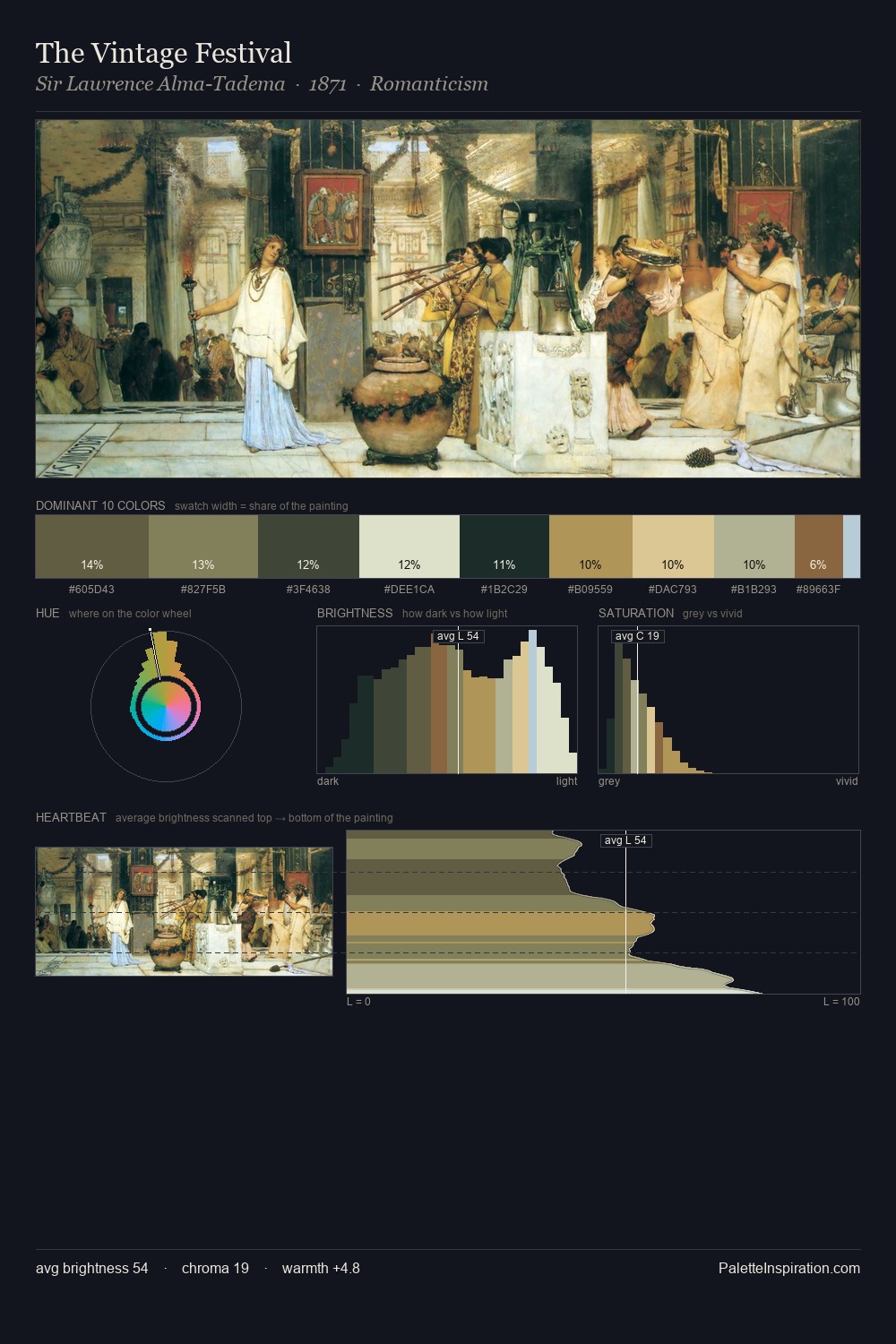The image size is (896, 1344).
Task: Click the HEARTBEAT section heading
Action: [x=71, y=817]
